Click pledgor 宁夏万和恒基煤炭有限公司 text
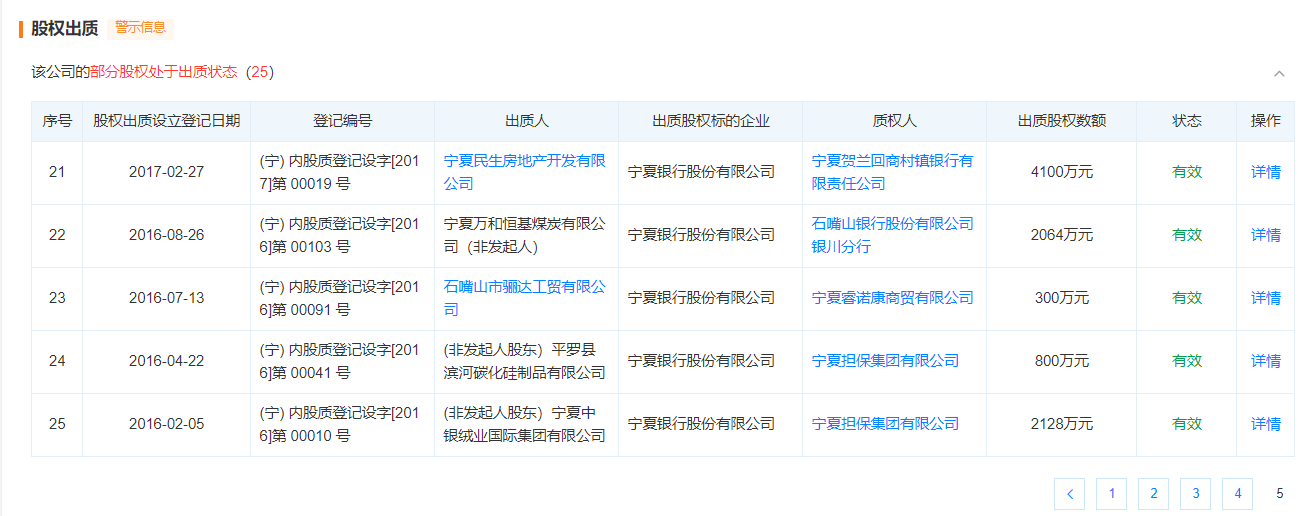This screenshot has height=516, width=1311. coord(525,235)
